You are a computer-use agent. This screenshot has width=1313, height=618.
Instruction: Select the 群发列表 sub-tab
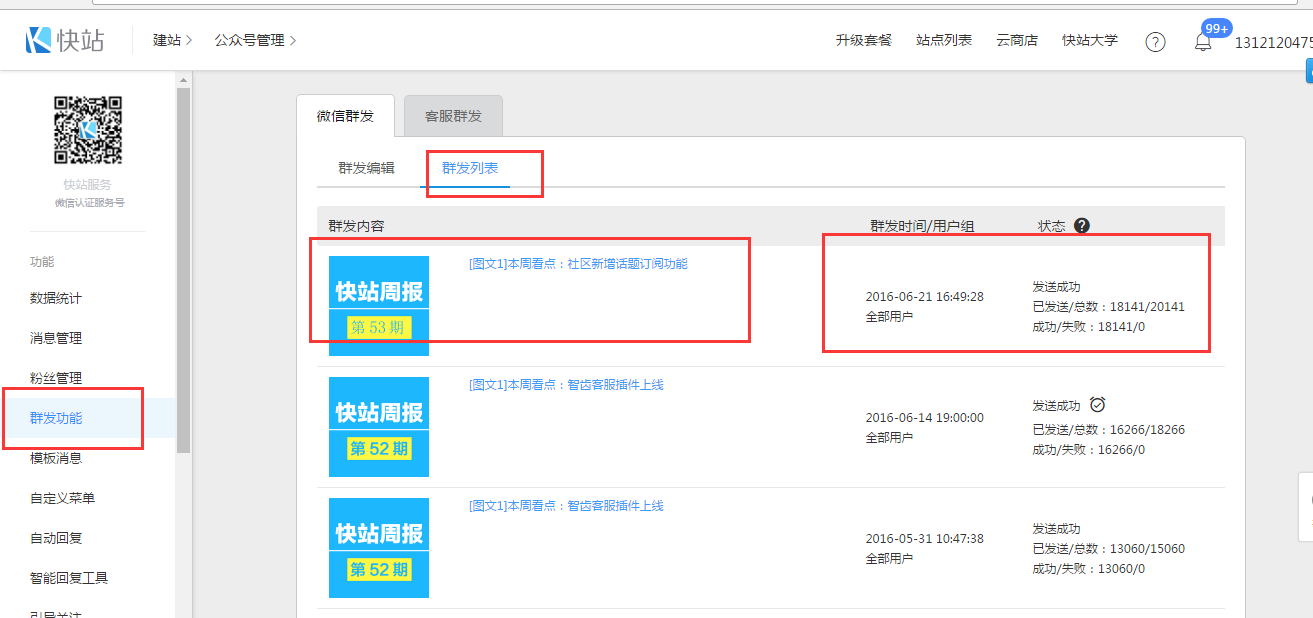pyautogui.click(x=470, y=168)
